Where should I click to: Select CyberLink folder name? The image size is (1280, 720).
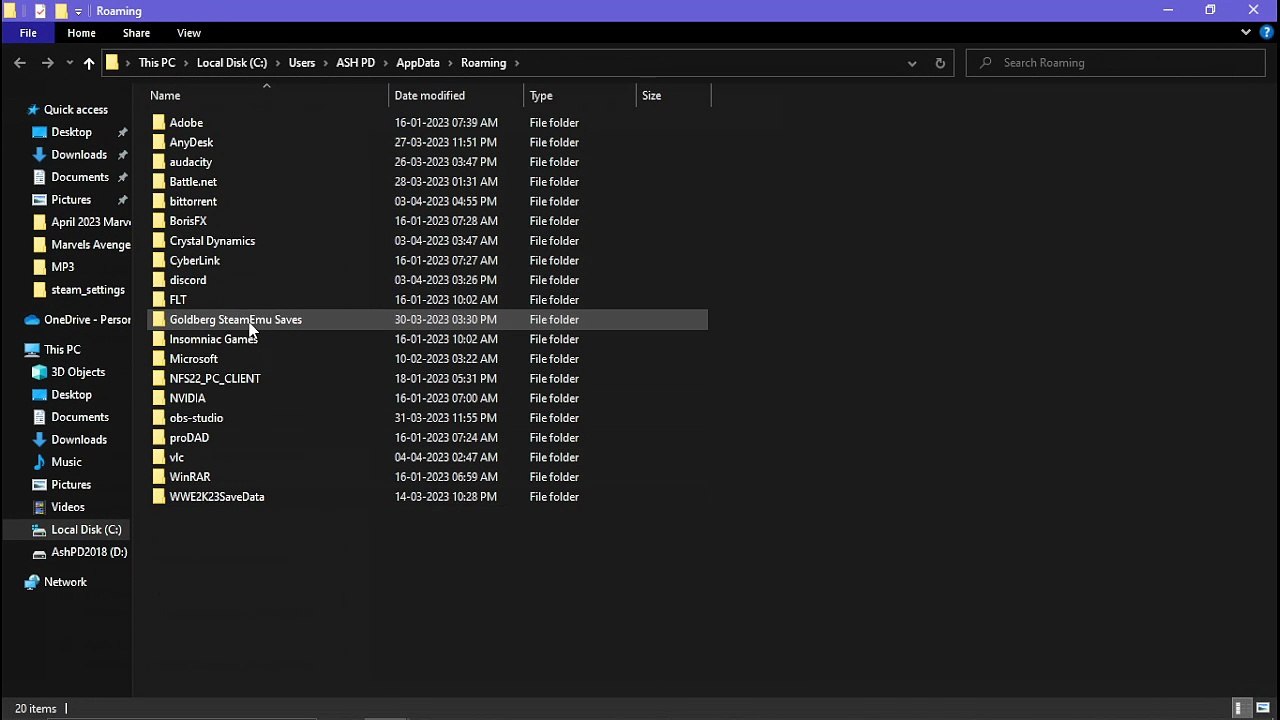coord(194,261)
